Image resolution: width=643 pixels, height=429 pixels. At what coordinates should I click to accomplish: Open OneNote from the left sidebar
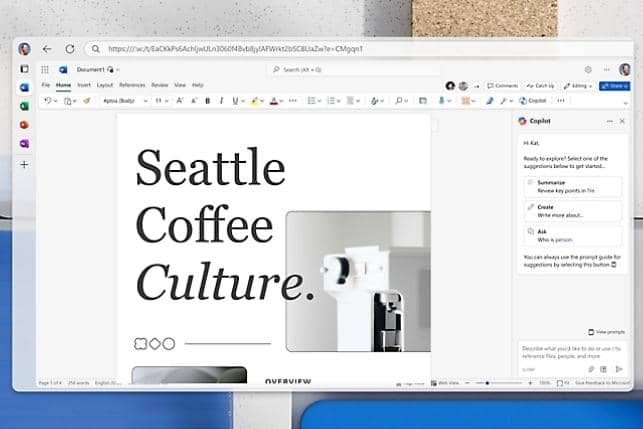pos(24,144)
